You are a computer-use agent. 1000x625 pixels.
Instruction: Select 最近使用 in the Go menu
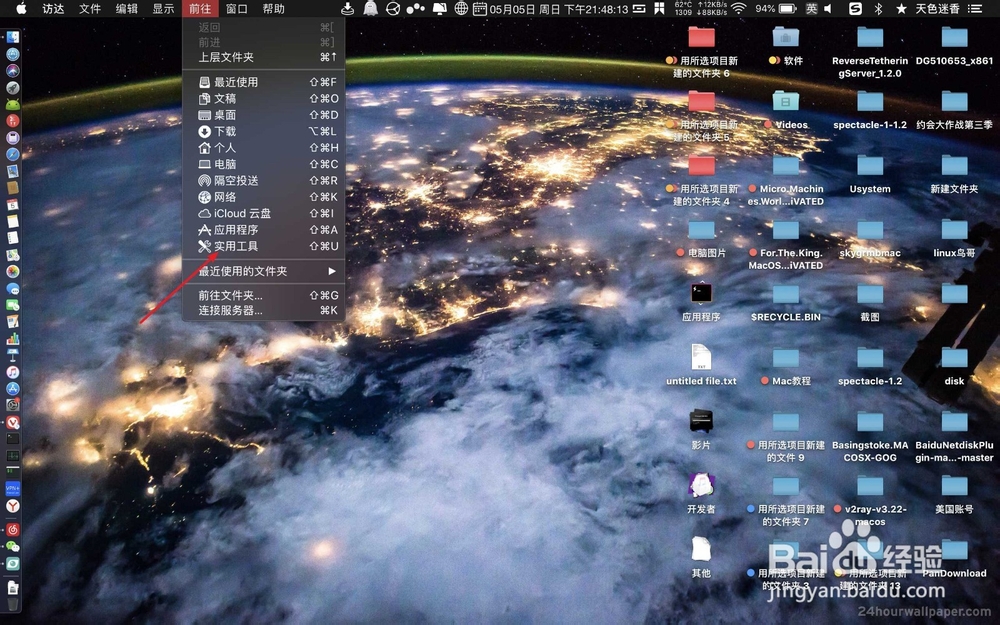pos(263,82)
